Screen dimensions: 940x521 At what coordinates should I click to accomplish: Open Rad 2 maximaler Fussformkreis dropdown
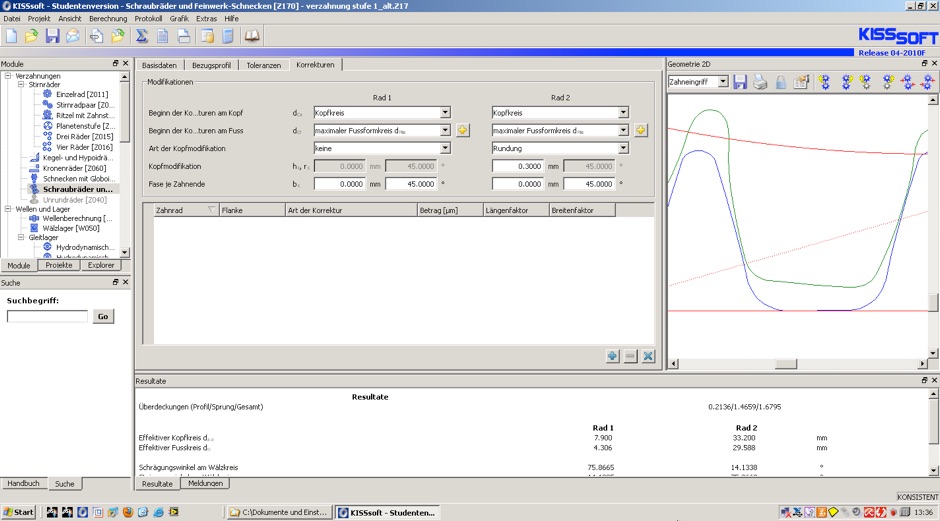[623, 130]
